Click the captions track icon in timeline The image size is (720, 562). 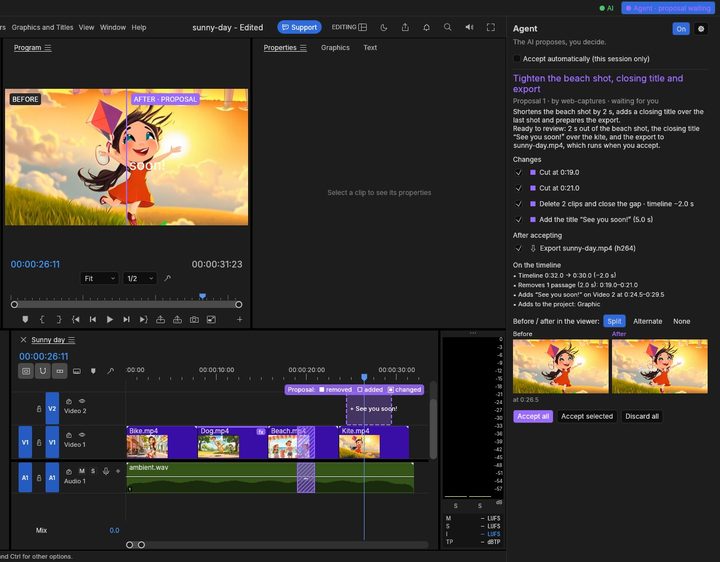pyautogui.click(x=77, y=371)
